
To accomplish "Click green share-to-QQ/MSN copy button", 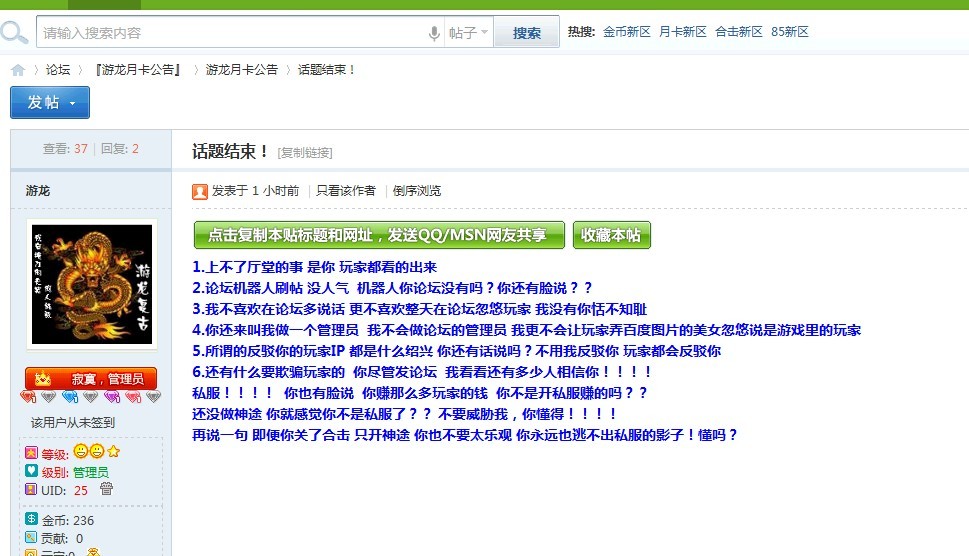I will tap(379, 235).
